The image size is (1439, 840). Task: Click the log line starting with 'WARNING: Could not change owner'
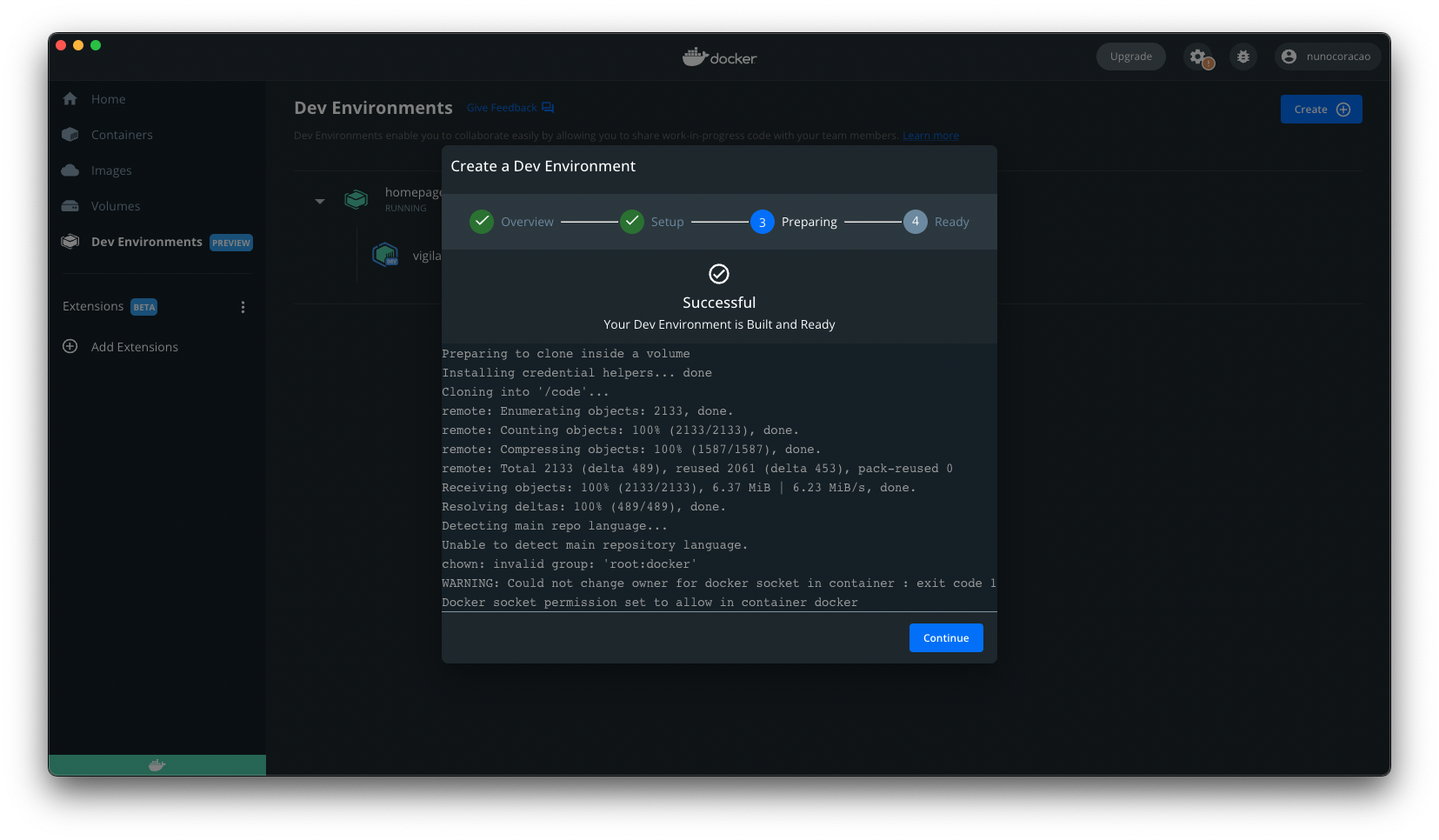pos(718,583)
